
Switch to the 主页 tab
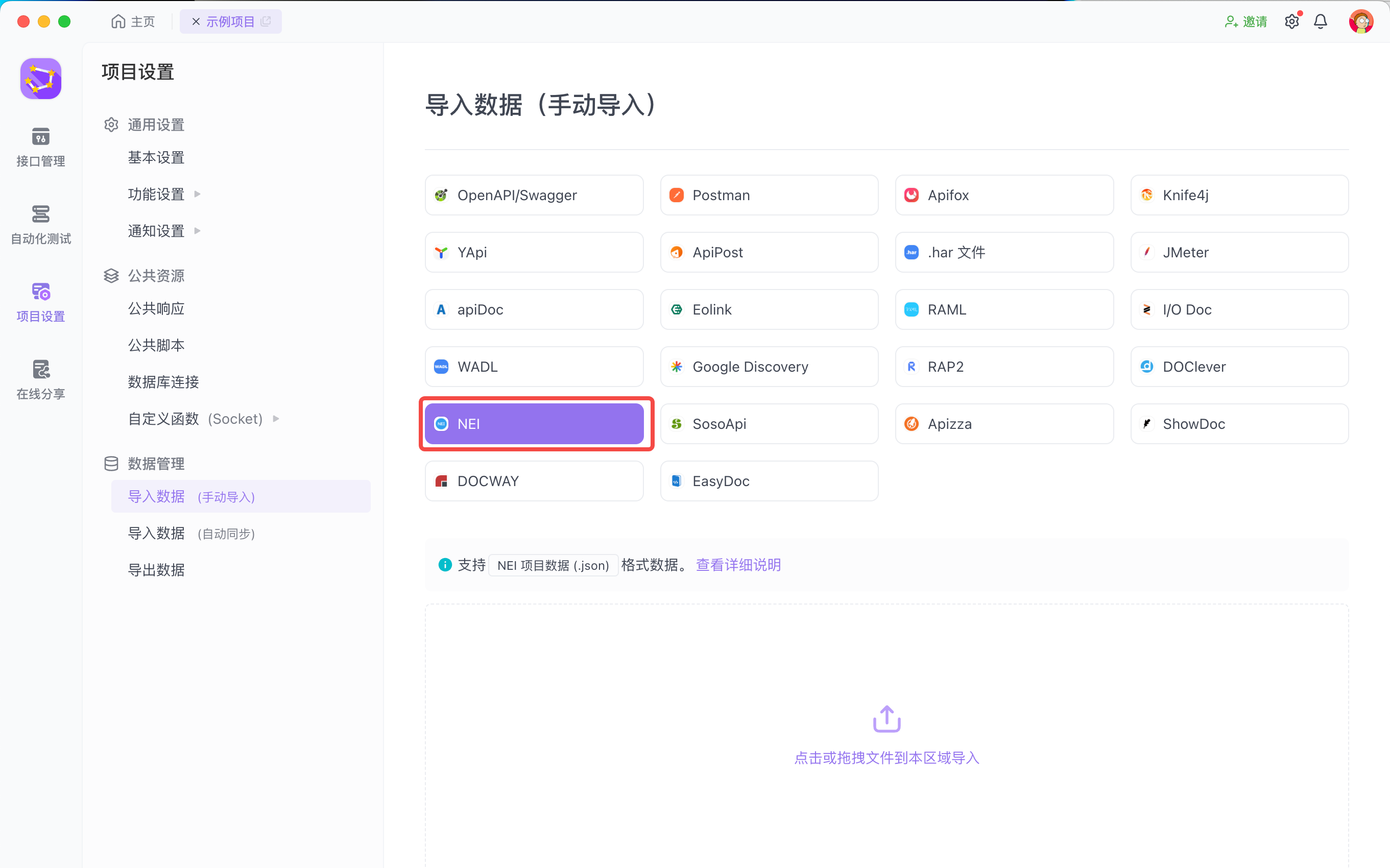pos(133,21)
